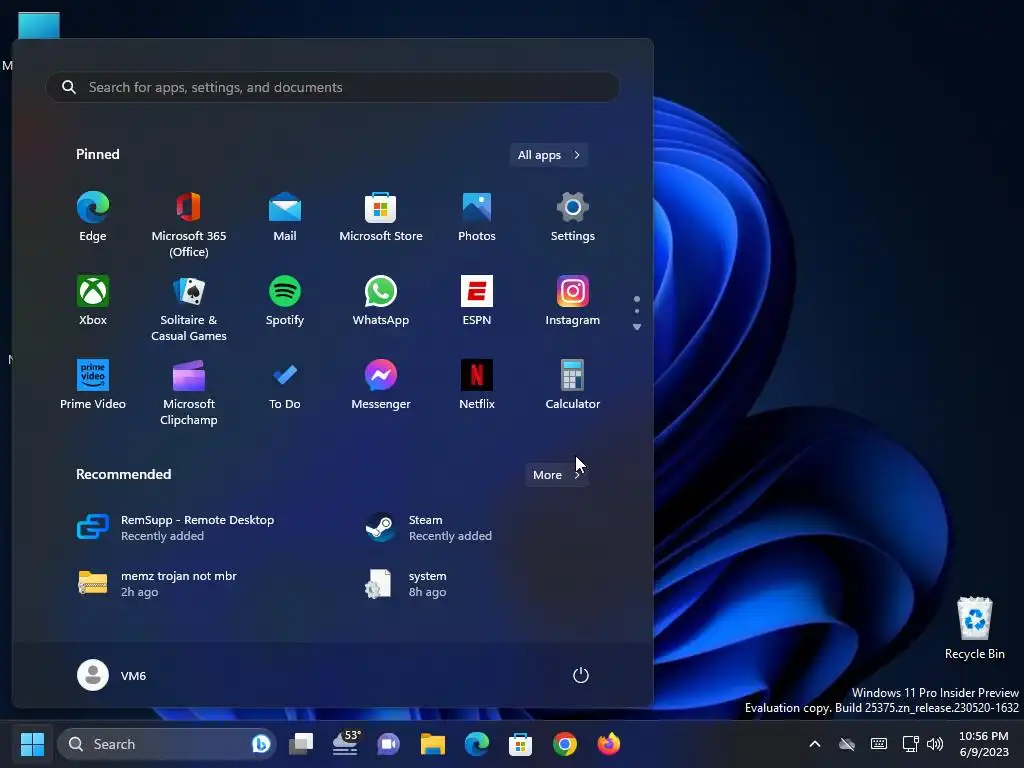Open the system file recommendation
The width and height of the screenshot is (1024, 768).
(406, 584)
